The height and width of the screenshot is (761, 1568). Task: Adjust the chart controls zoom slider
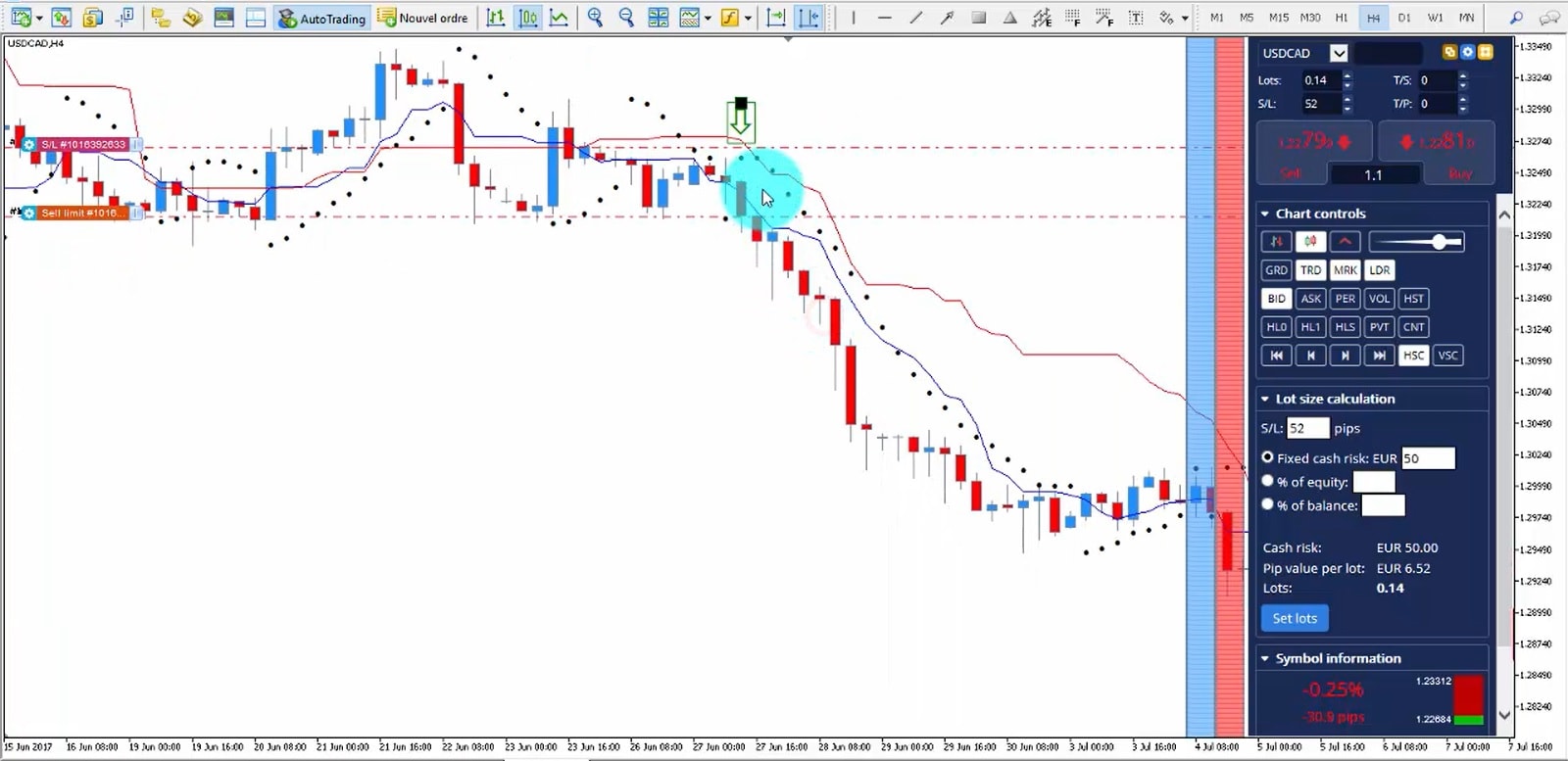(x=1416, y=242)
